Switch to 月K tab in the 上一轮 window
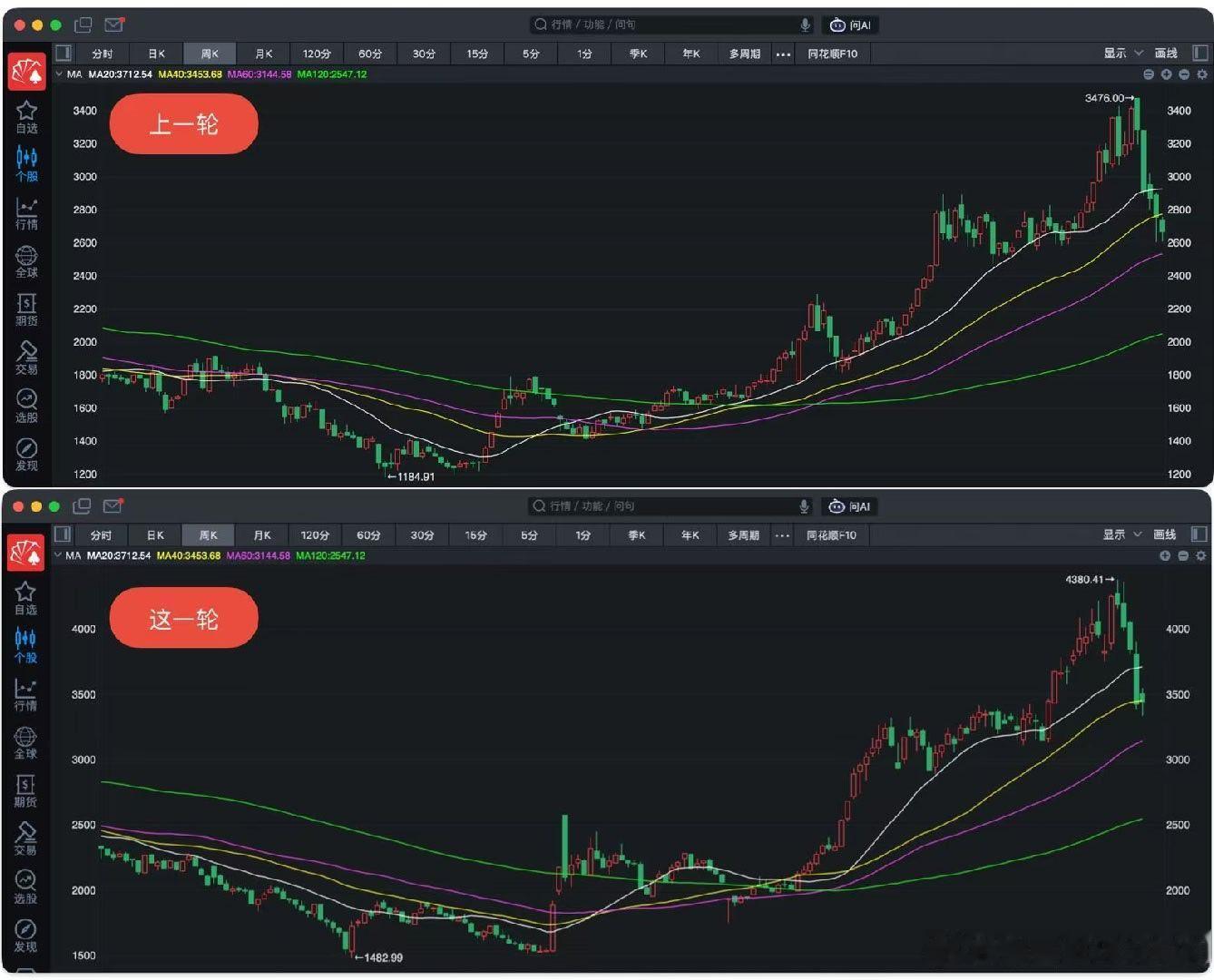This screenshot has width=1214, height=980. tap(264, 54)
